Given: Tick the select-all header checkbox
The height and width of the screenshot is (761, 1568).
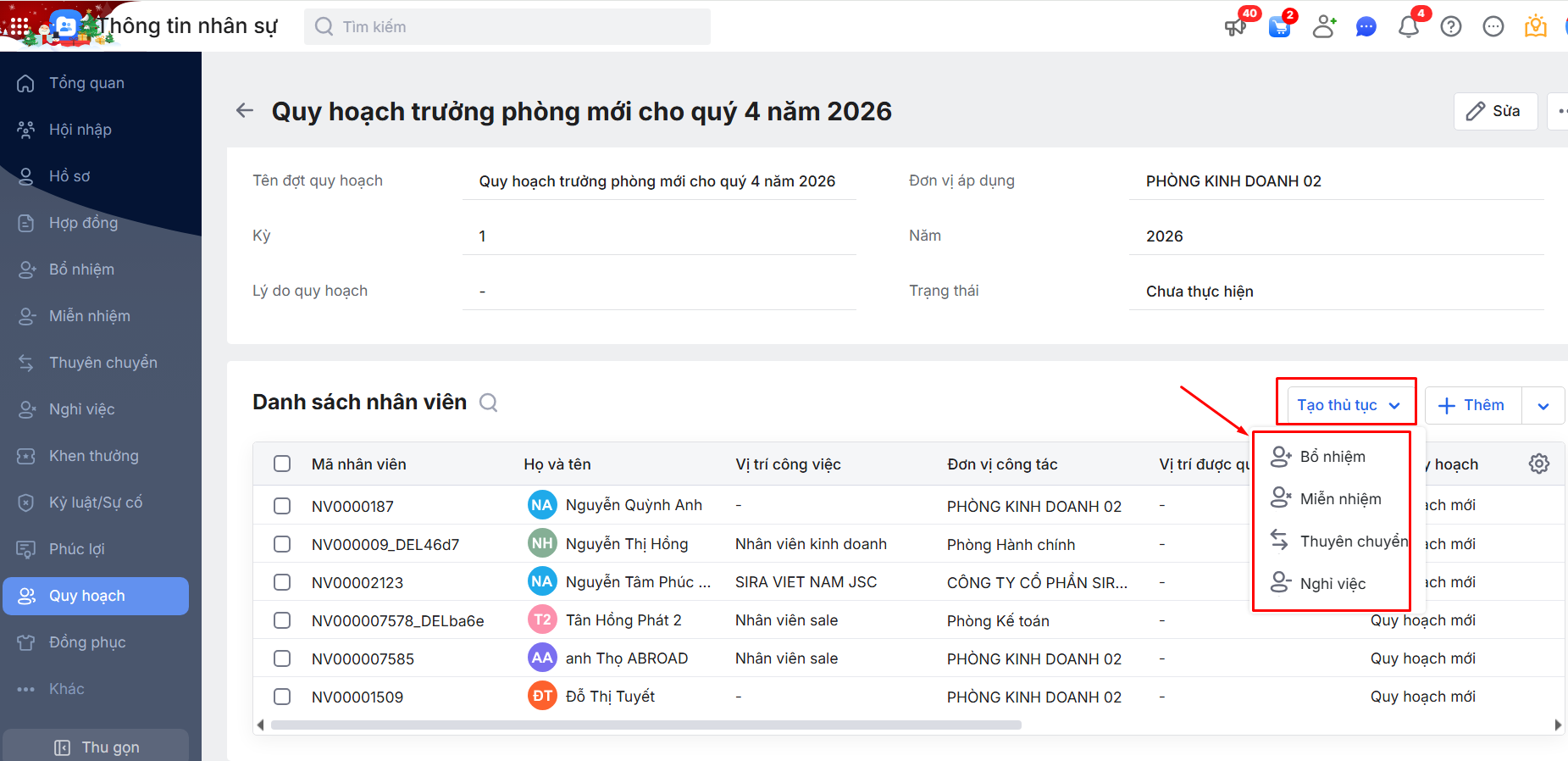Looking at the screenshot, I should (282, 464).
